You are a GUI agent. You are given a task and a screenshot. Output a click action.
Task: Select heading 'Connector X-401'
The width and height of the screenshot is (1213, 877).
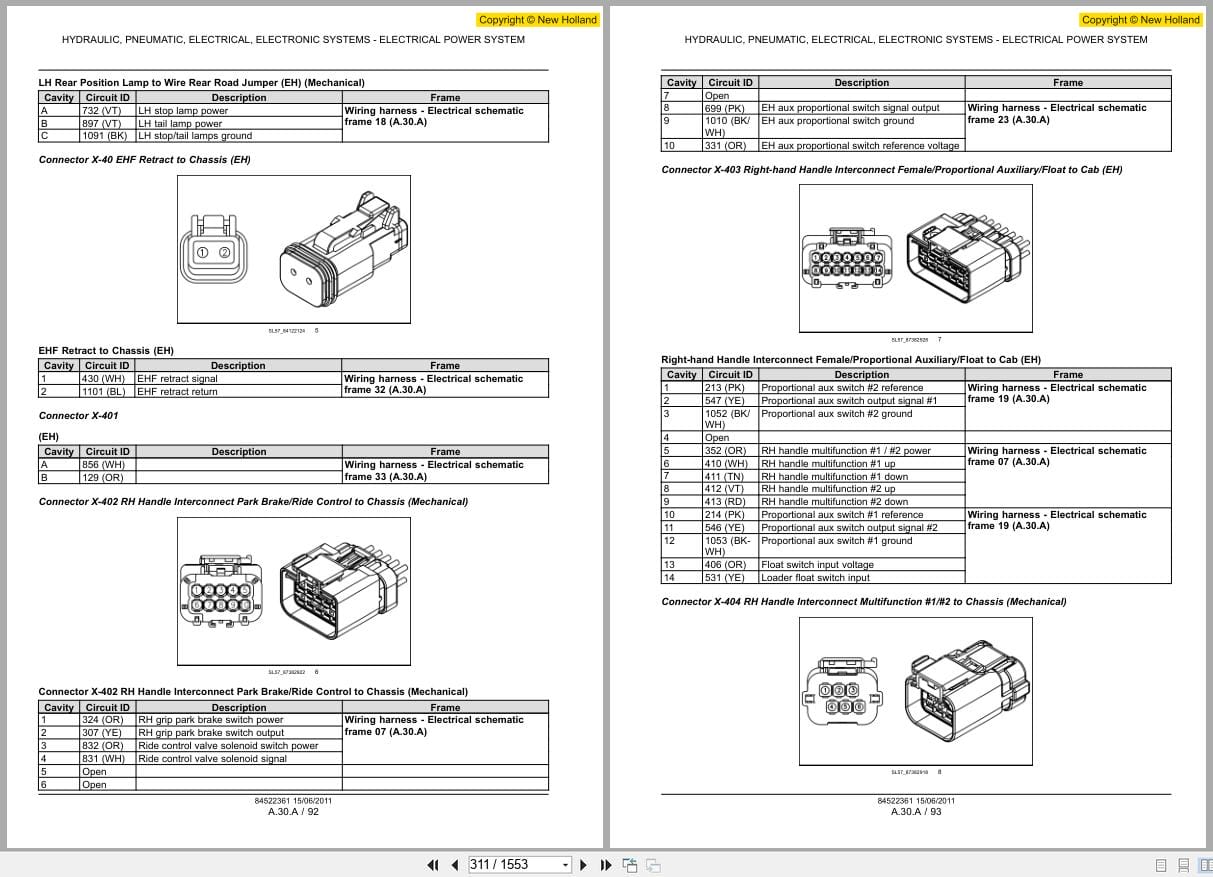[78, 415]
